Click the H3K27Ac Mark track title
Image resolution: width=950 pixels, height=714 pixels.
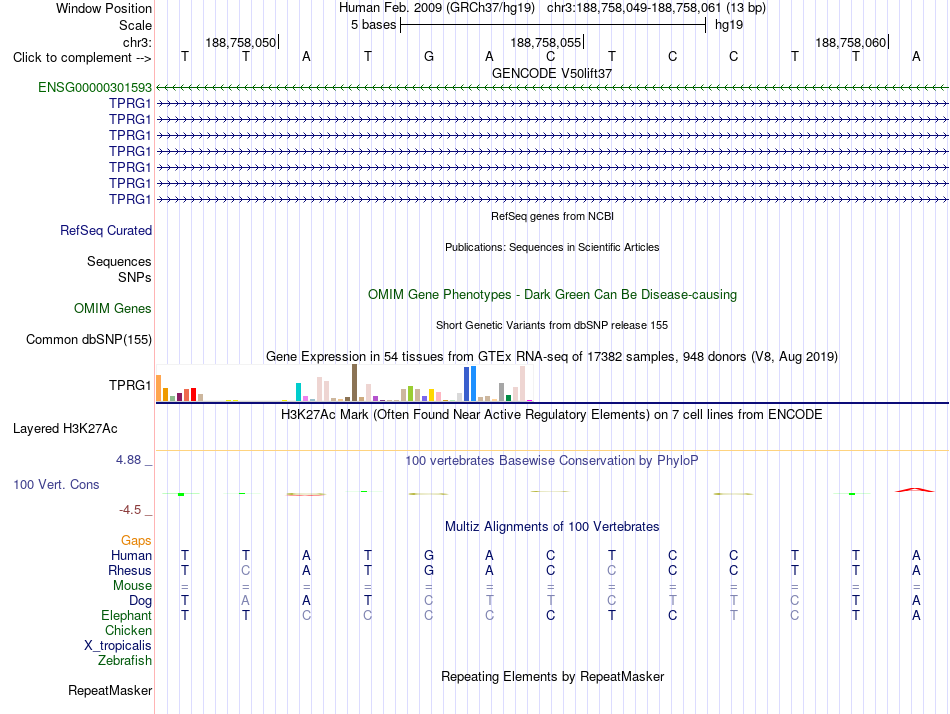point(552,415)
